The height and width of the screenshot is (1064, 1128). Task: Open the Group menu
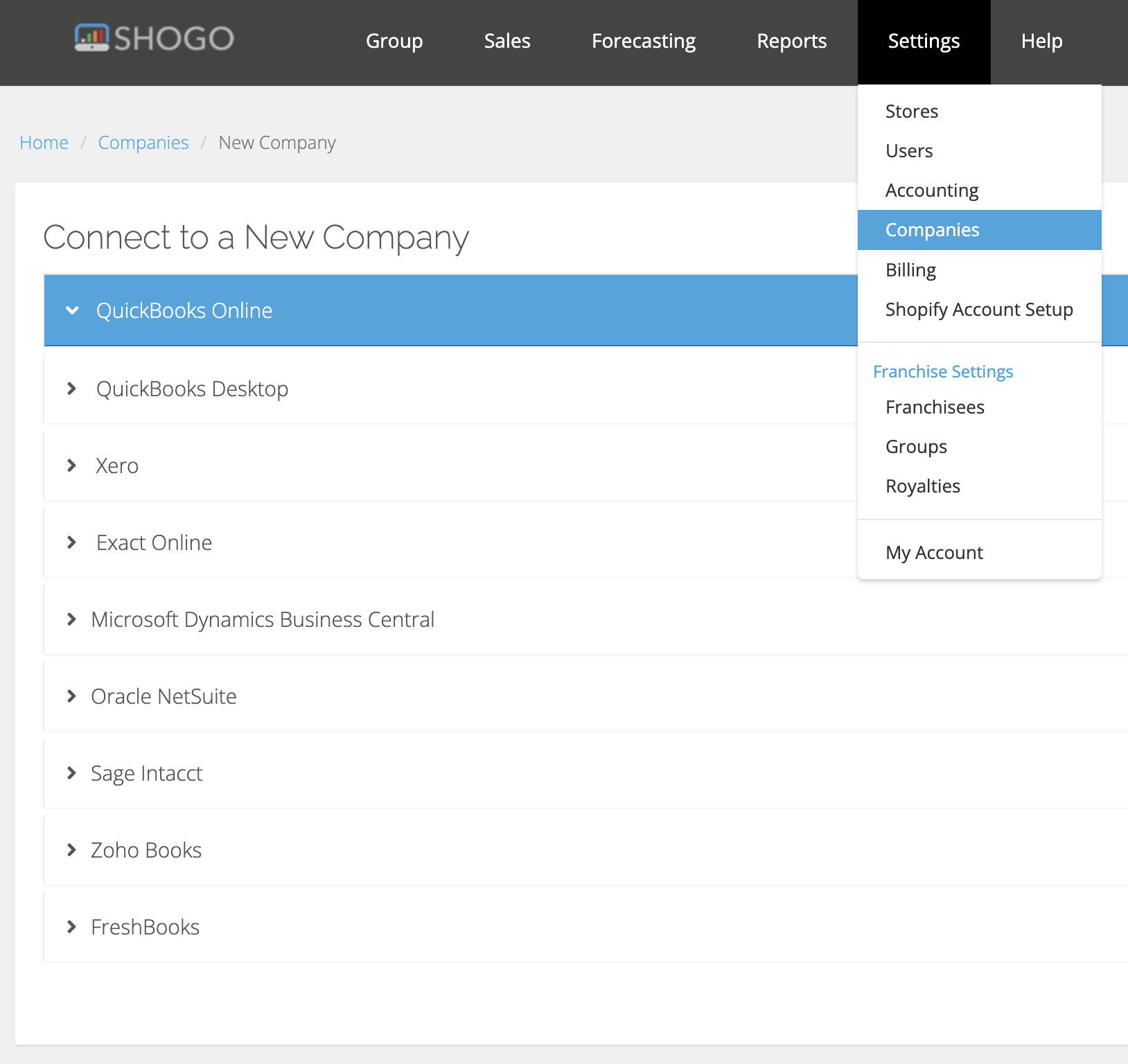[x=394, y=41]
